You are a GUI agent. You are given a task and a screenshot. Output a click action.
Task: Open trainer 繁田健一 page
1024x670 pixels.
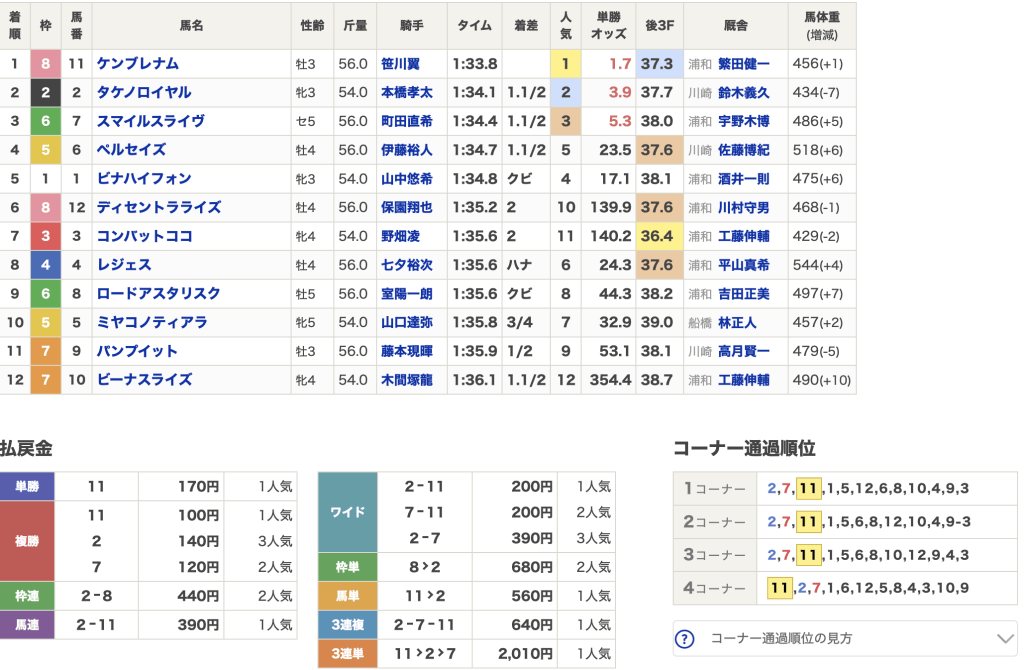[744, 64]
